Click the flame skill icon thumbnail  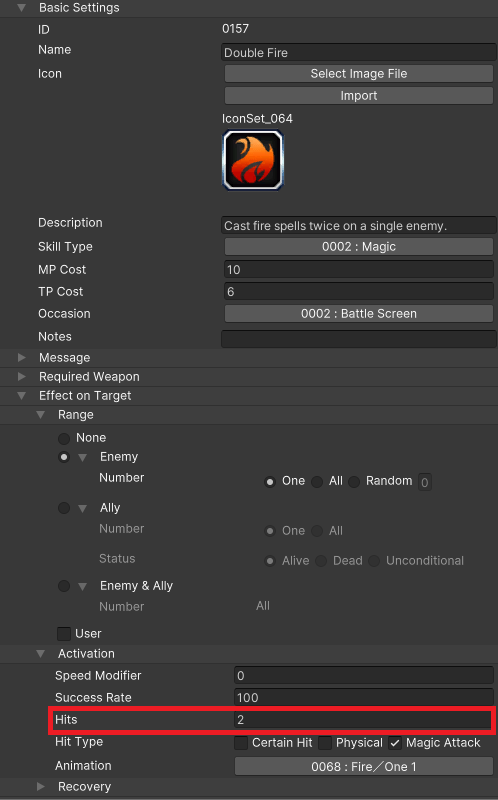coord(253,160)
